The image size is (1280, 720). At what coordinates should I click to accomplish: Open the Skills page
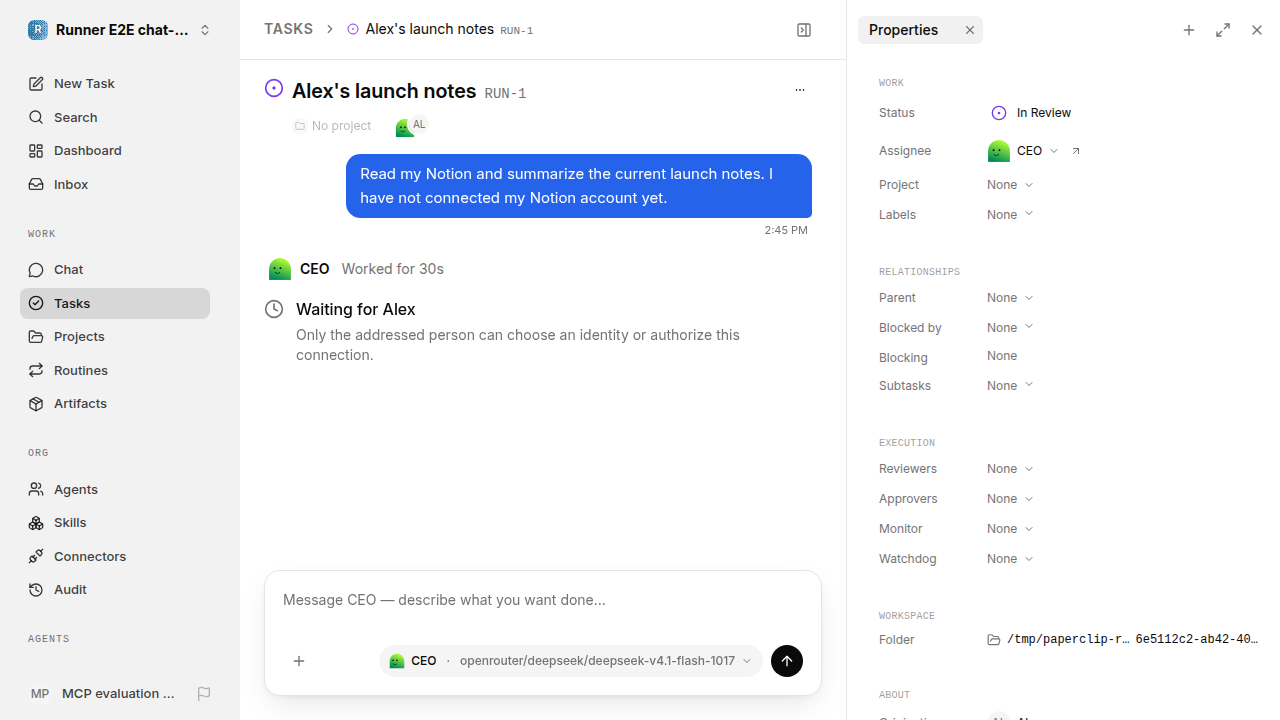(x=115, y=523)
